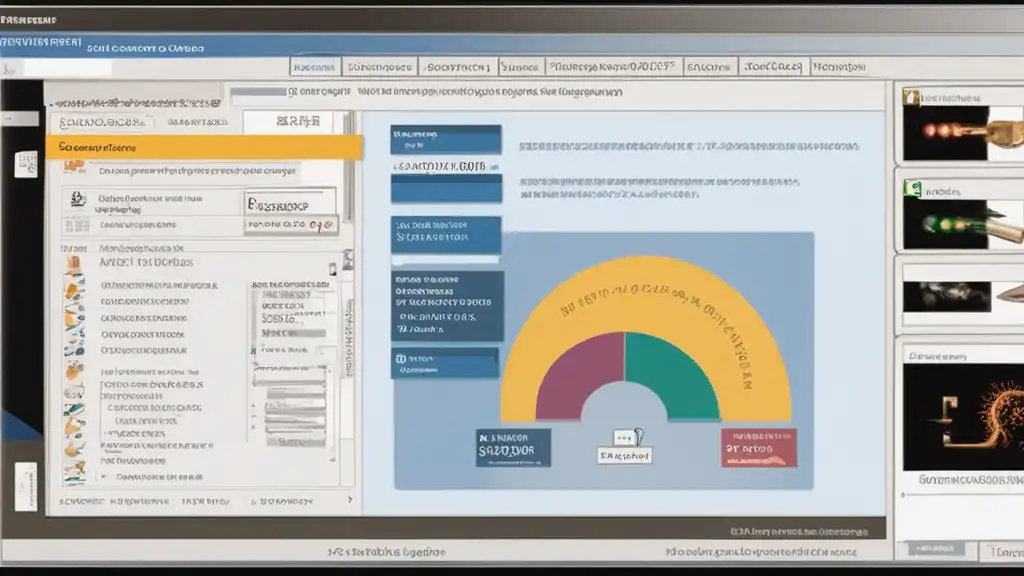
Task: Open the dropdown box beside the emblem icon row
Action: (x=290, y=204)
